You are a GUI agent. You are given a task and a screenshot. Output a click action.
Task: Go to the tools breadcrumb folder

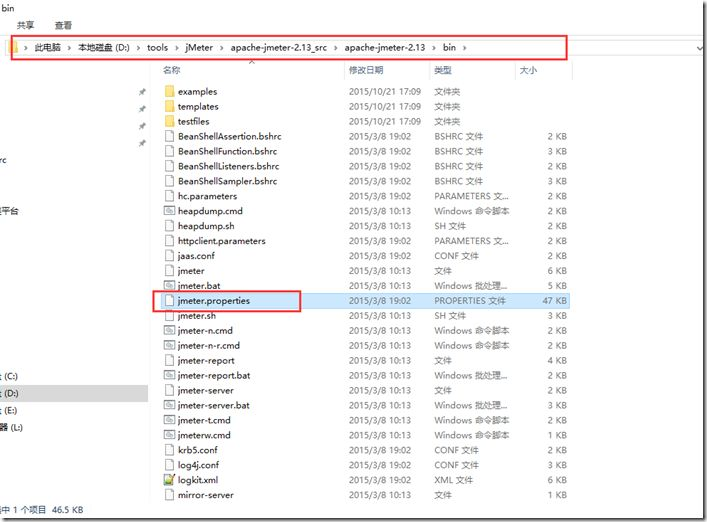point(157,47)
